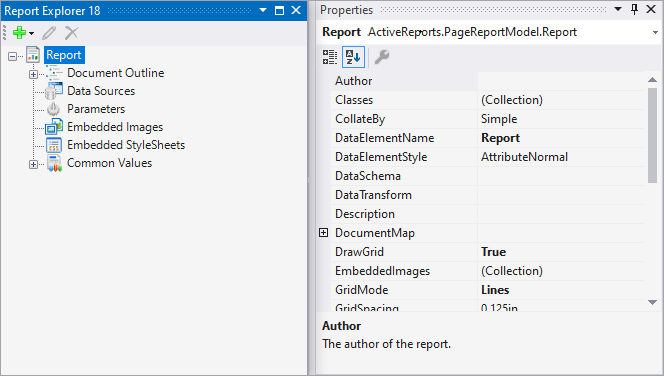Select Document Outline in the tree
Screen dimensions: 664x376
pyautogui.click(x=116, y=73)
